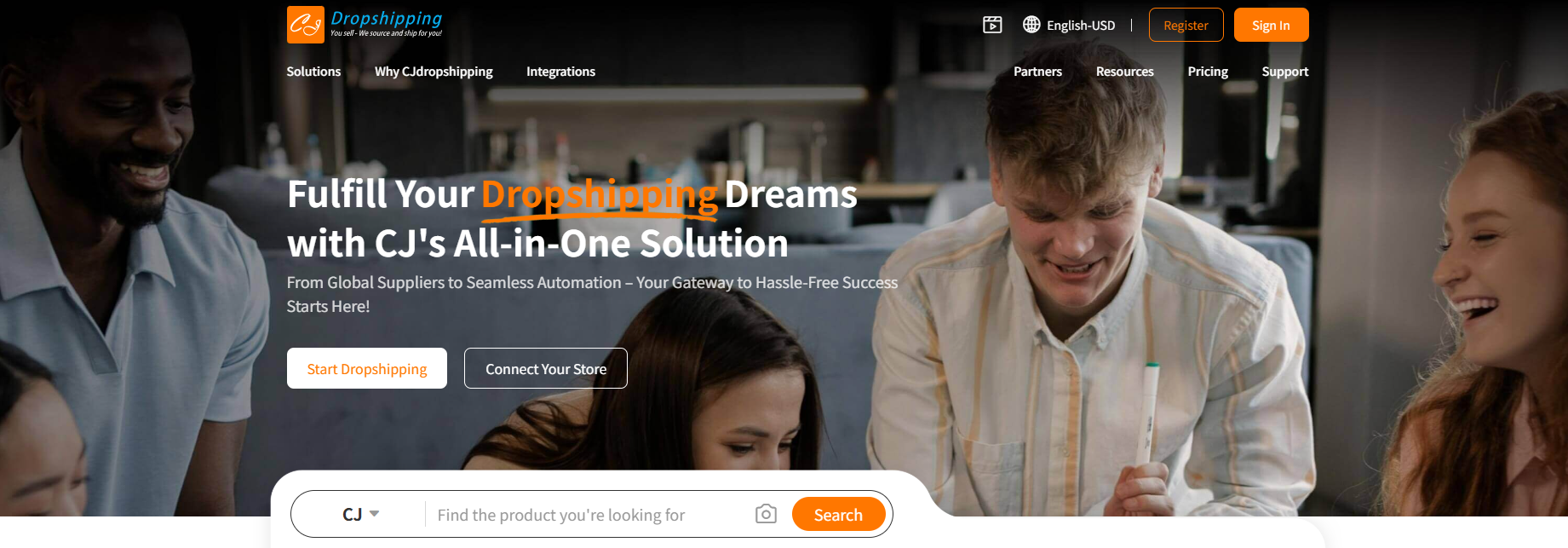
Task: Click the CJ Dropshipping logo
Action: click(365, 25)
